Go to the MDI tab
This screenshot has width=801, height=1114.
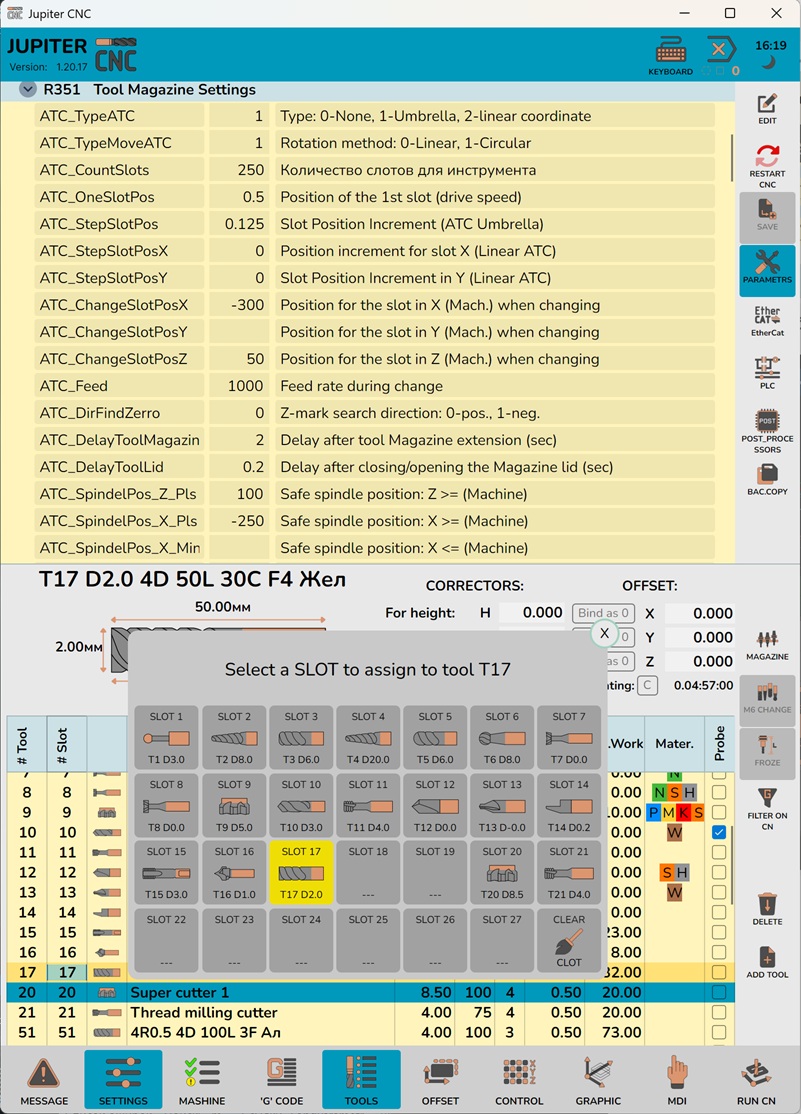click(678, 1079)
